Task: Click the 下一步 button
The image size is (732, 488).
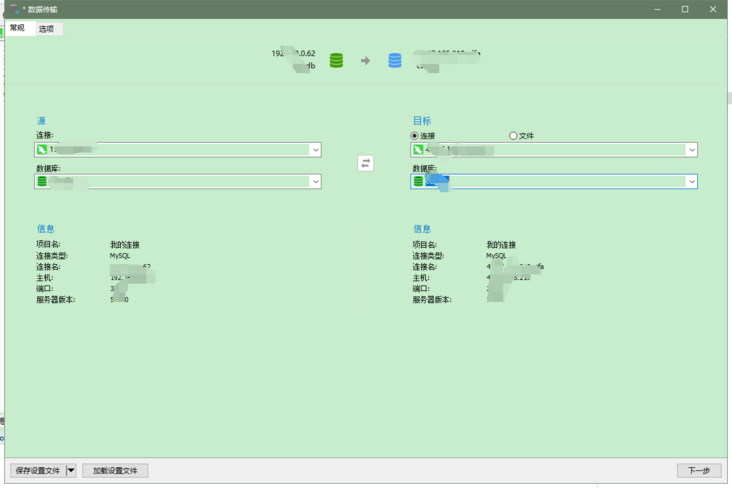Action: (x=699, y=471)
